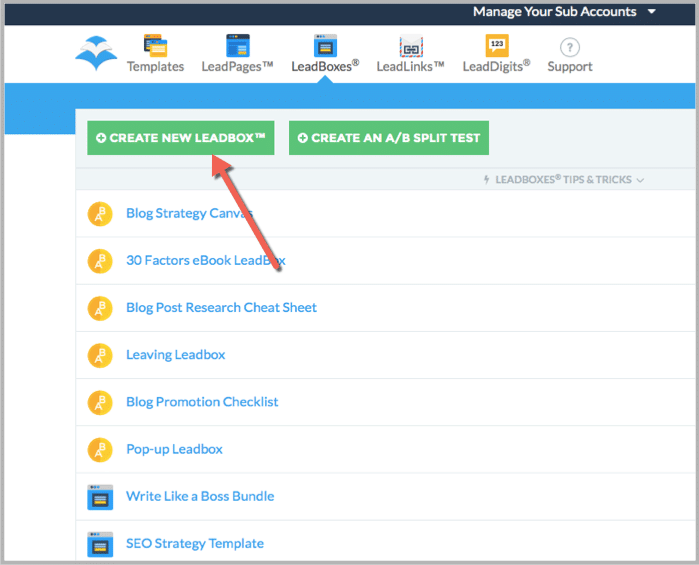Click the lightning bolt tips icon

tap(486, 180)
